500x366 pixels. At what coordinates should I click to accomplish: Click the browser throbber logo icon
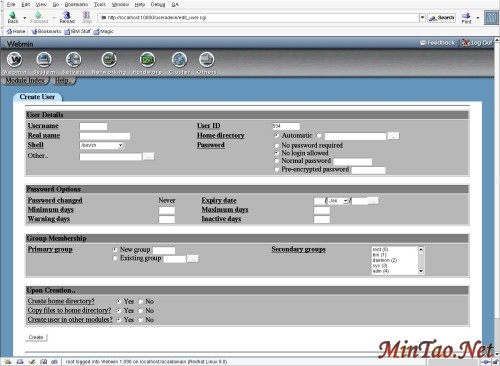[x=491, y=17]
